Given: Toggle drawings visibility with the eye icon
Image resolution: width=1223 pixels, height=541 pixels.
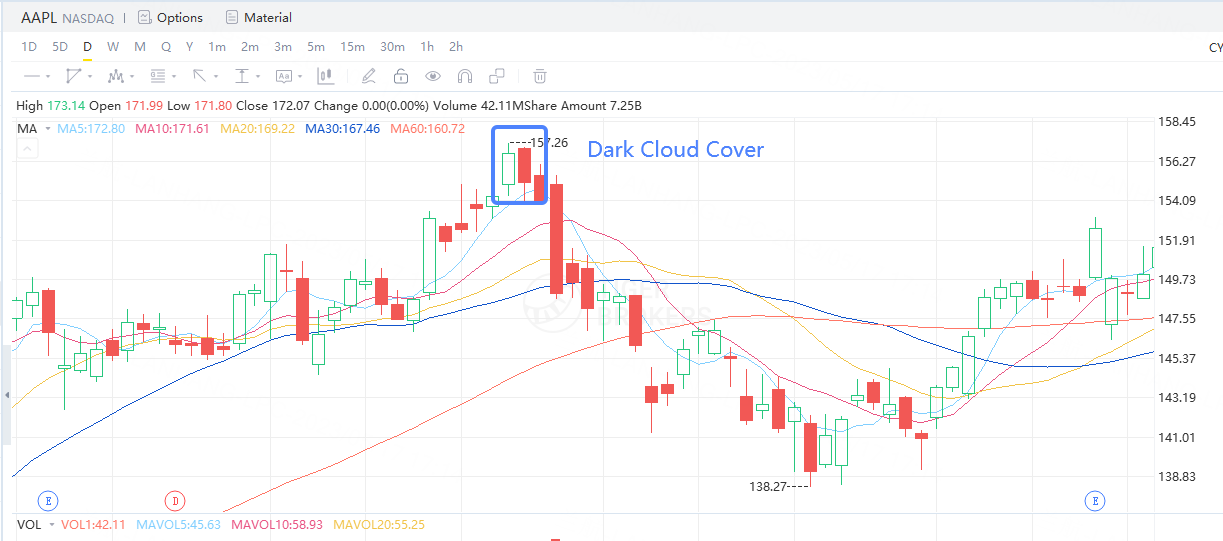Looking at the screenshot, I should click(433, 76).
